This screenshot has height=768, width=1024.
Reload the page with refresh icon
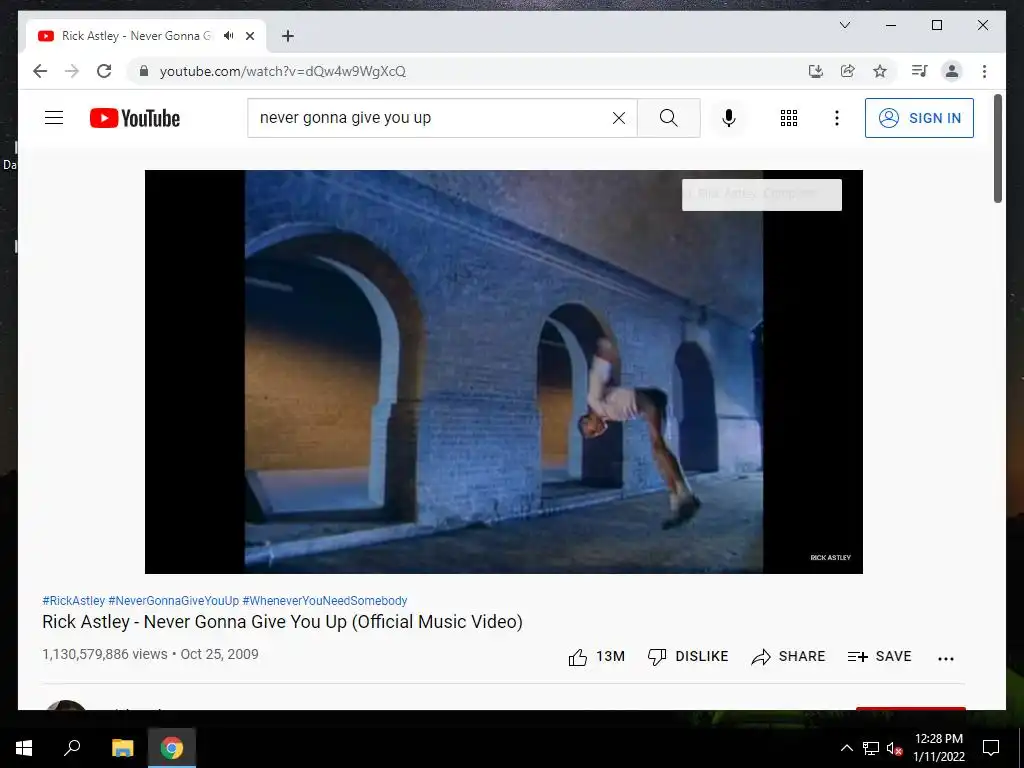[x=104, y=71]
